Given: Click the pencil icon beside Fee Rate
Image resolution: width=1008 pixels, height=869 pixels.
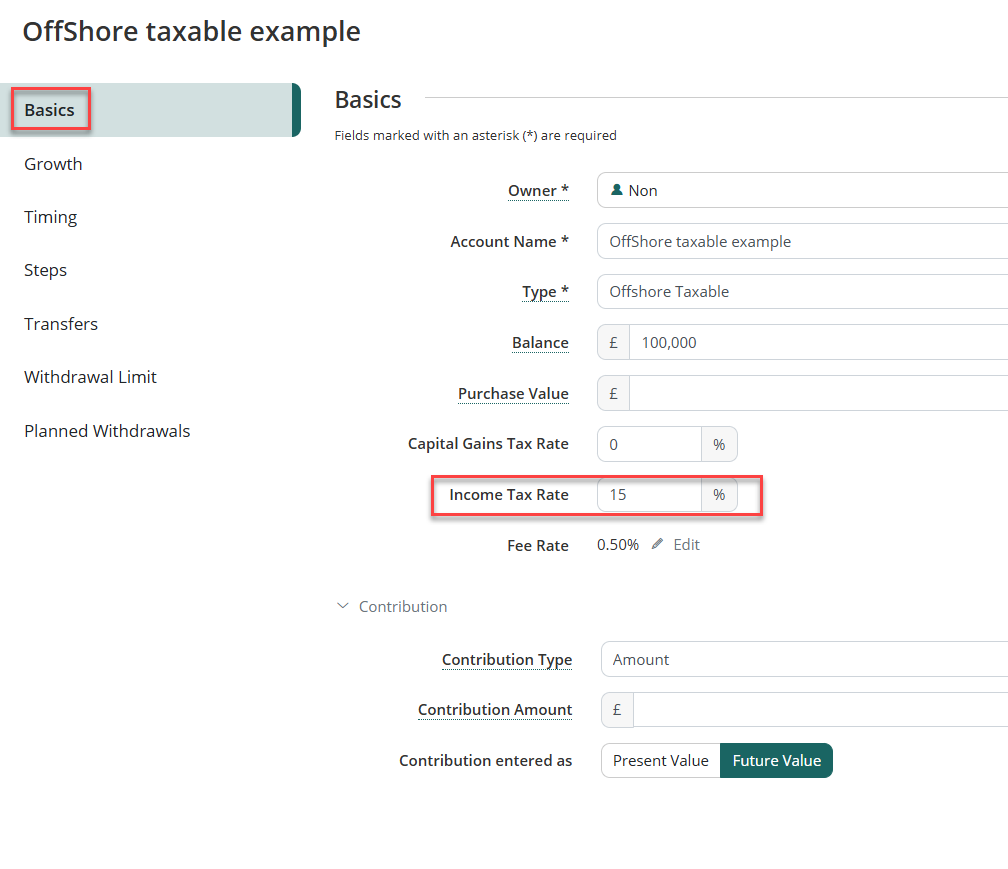Looking at the screenshot, I should click(x=657, y=545).
